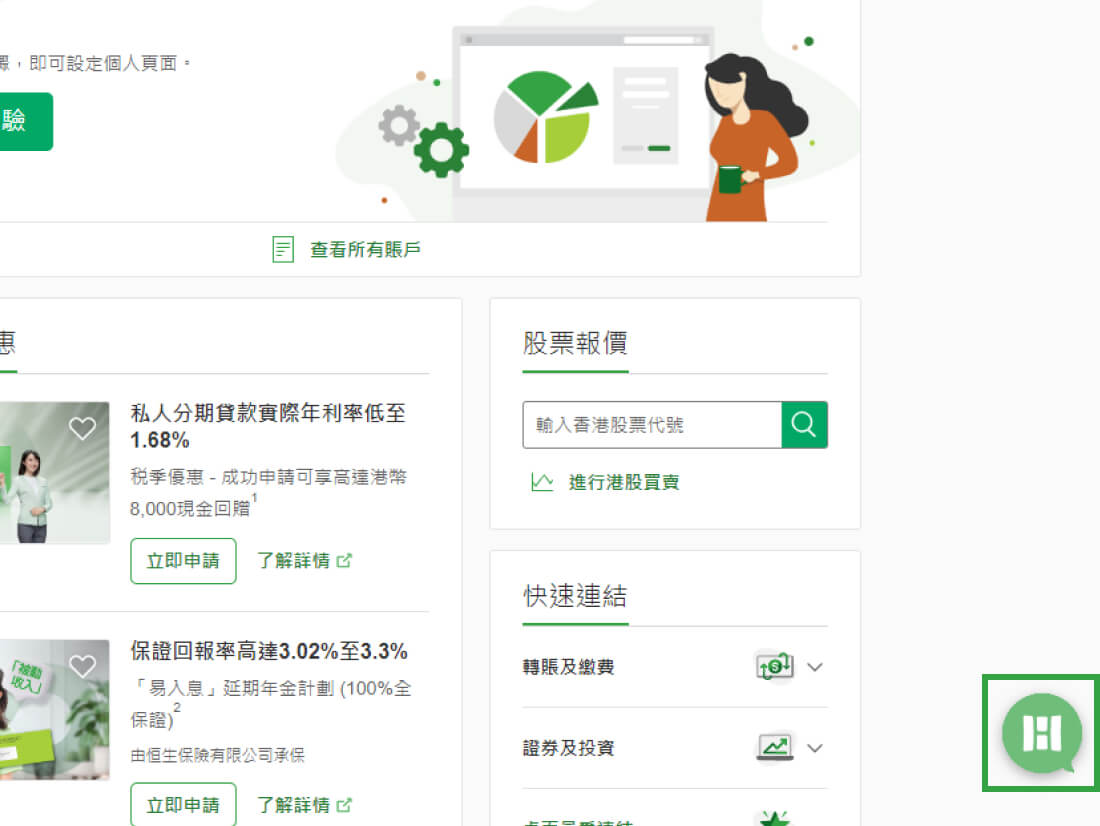This screenshot has width=1100, height=826.
Task: Click the stock code input field
Action: tap(652, 425)
